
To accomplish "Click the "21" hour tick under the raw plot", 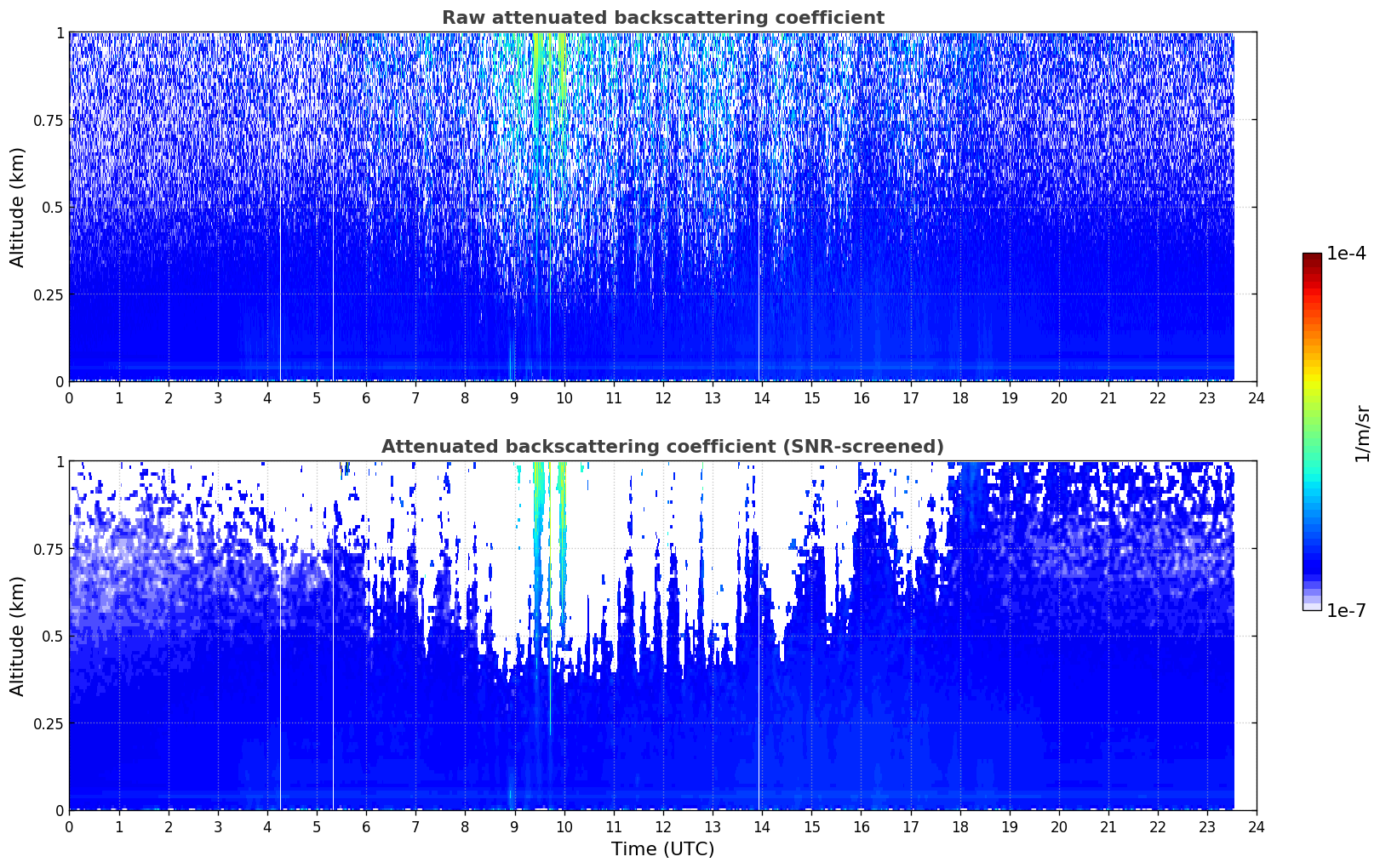I will pyautogui.click(x=1108, y=397).
